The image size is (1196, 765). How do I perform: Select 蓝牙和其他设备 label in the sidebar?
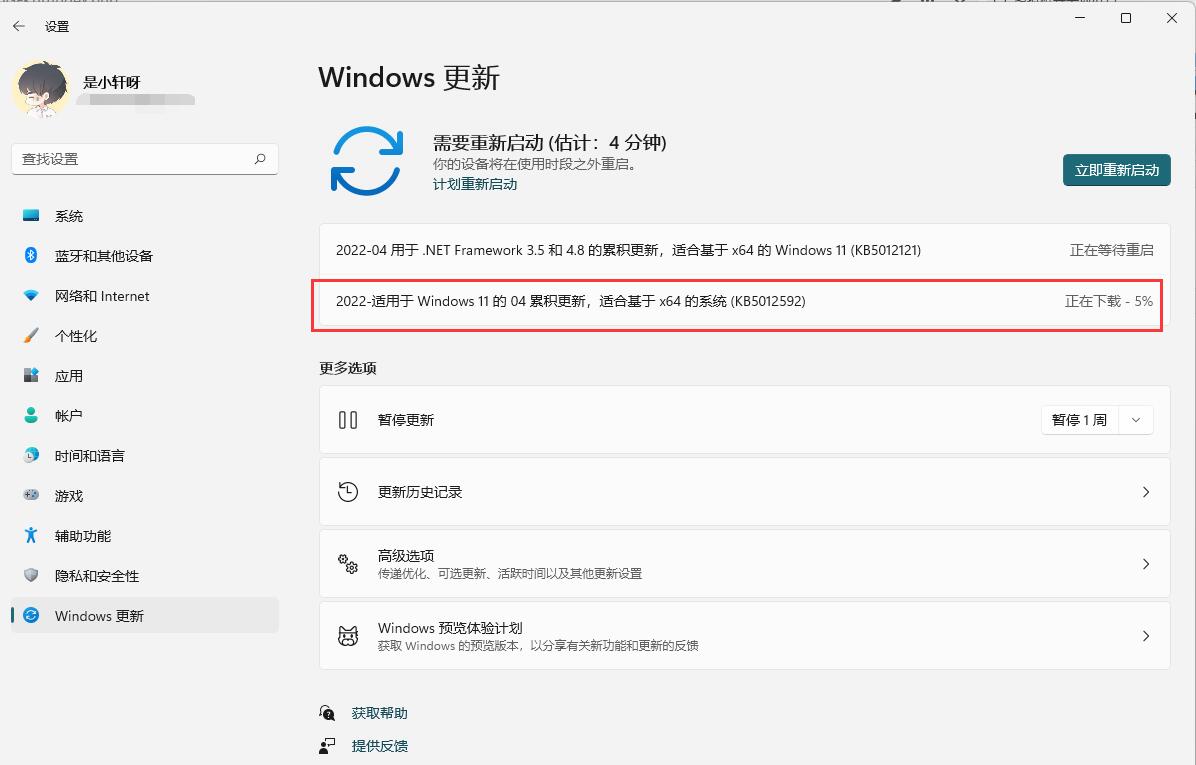click(x=104, y=256)
